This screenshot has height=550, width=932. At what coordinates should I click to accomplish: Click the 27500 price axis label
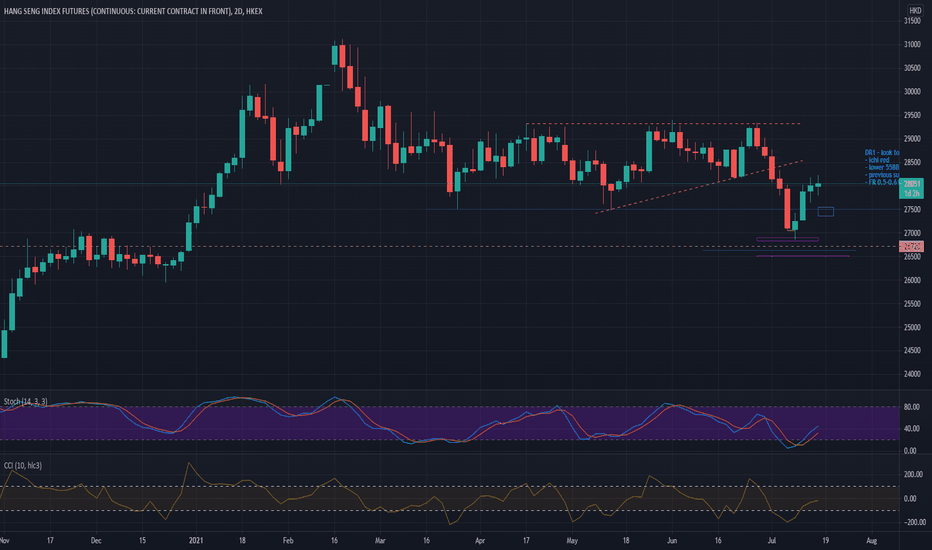click(912, 209)
